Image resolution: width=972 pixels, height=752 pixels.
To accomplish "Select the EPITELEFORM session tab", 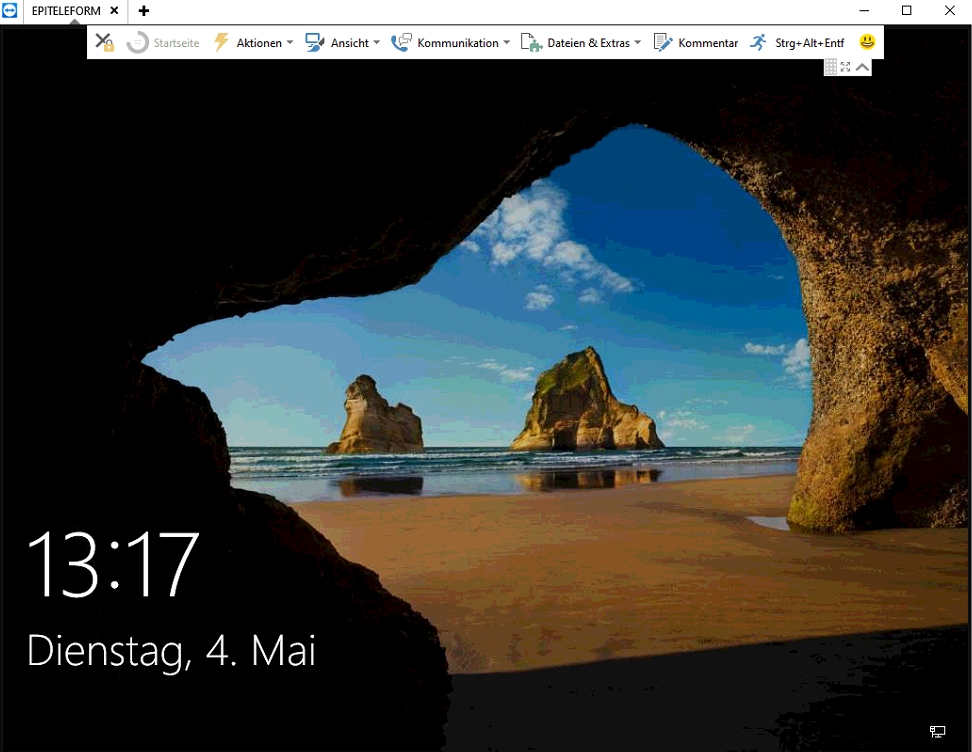I will tap(66, 11).
